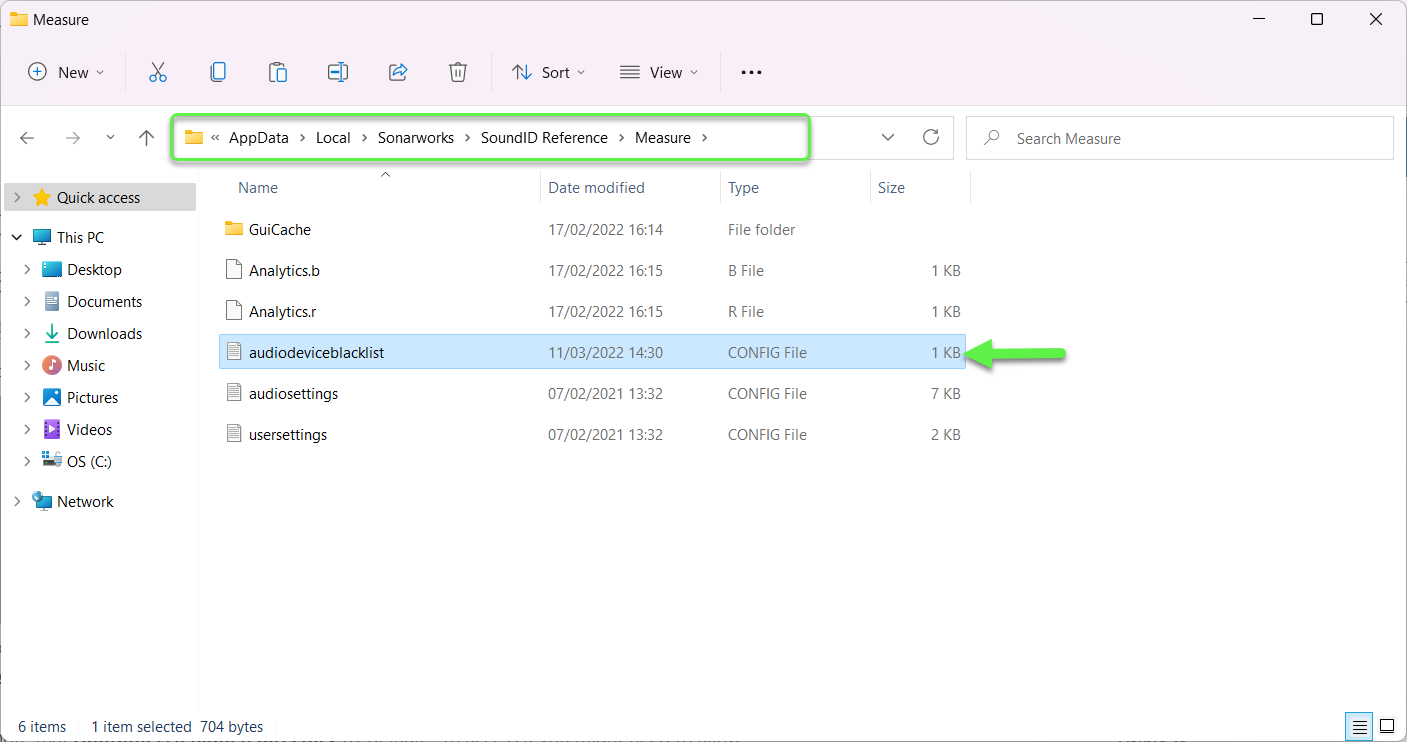Open the See more ellipsis menu

[x=751, y=72]
